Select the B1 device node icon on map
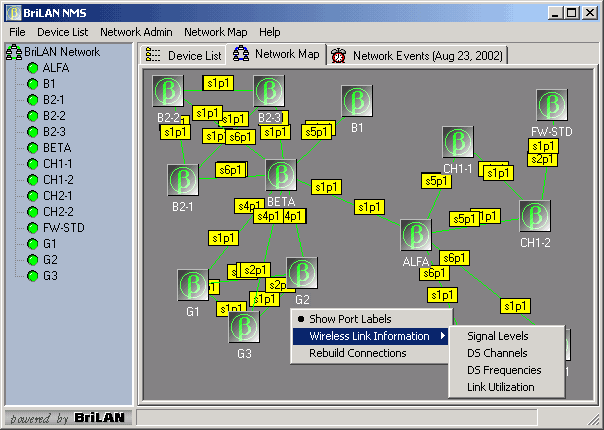Viewport: 604px width, 430px height. tap(357, 101)
